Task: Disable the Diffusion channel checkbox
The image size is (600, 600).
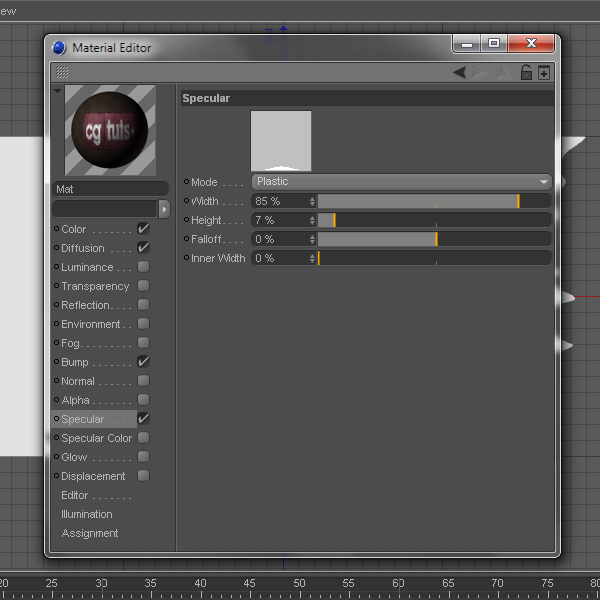Action: [x=143, y=248]
